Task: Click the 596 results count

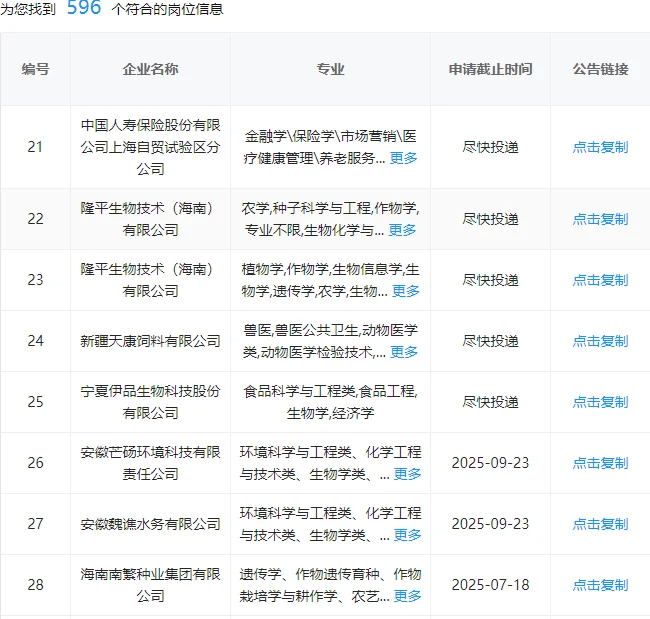Action: click(84, 7)
